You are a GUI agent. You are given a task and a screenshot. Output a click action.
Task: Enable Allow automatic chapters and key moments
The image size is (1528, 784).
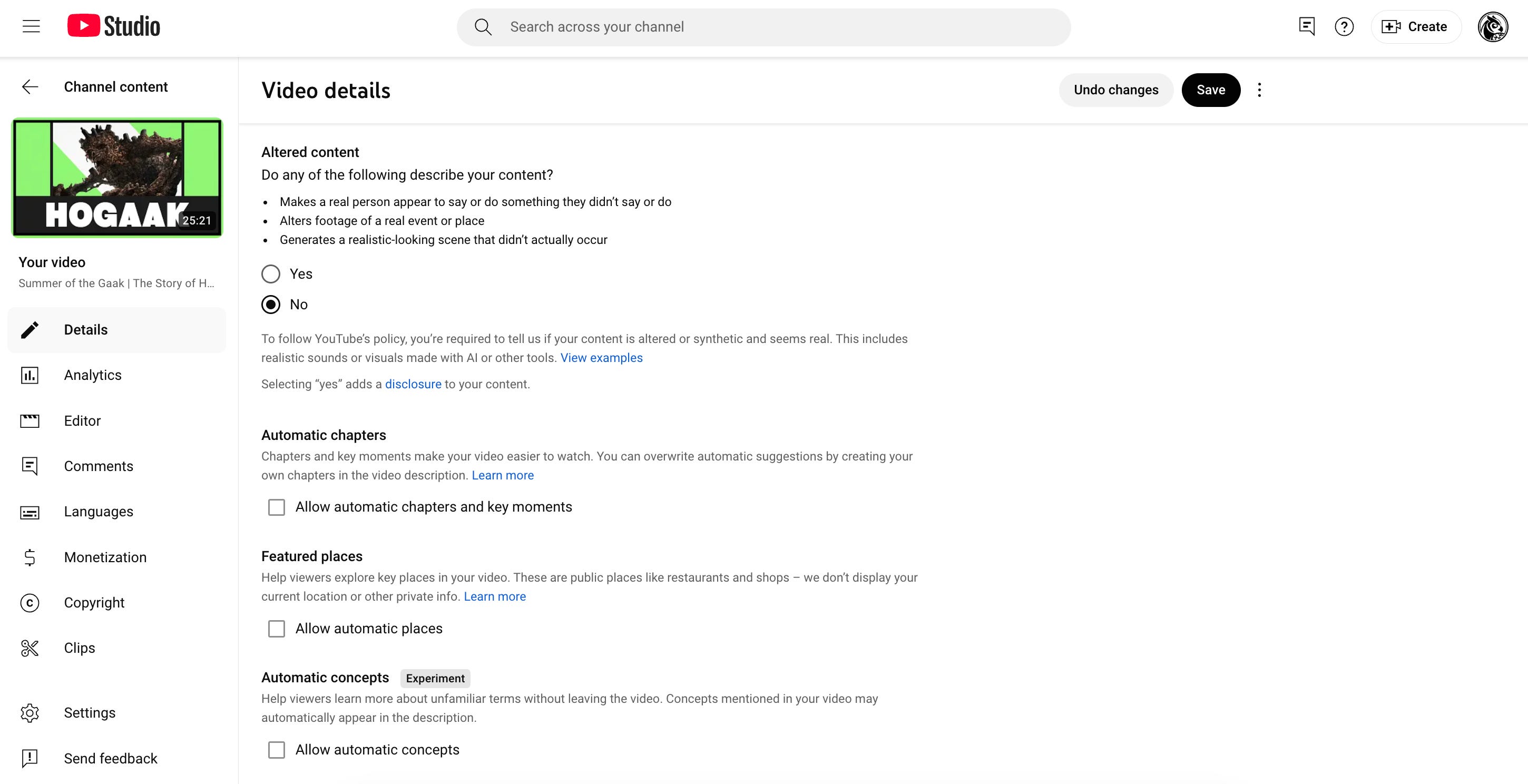pos(277,507)
